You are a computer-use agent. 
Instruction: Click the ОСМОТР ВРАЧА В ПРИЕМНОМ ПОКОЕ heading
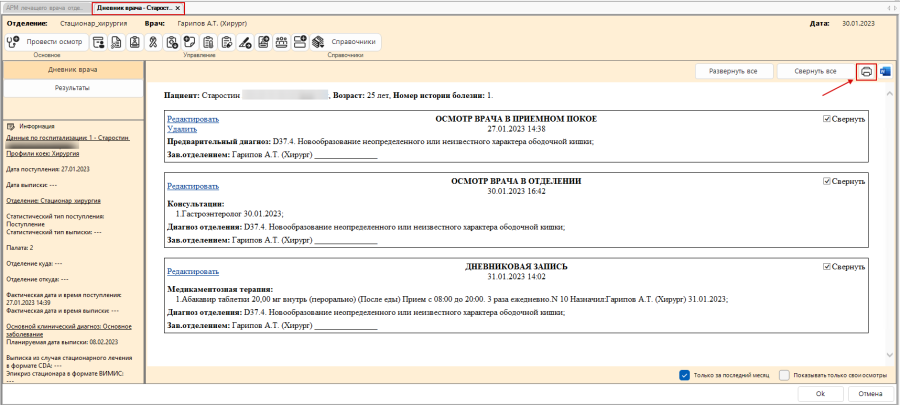pyautogui.click(x=517, y=119)
